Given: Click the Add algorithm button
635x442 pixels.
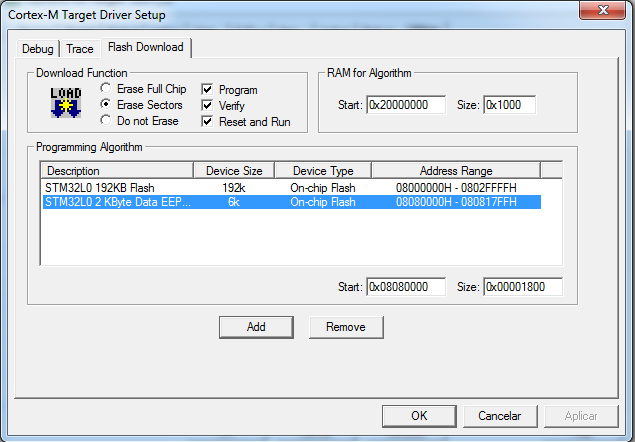Looking at the screenshot, I should (x=256, y=327).
